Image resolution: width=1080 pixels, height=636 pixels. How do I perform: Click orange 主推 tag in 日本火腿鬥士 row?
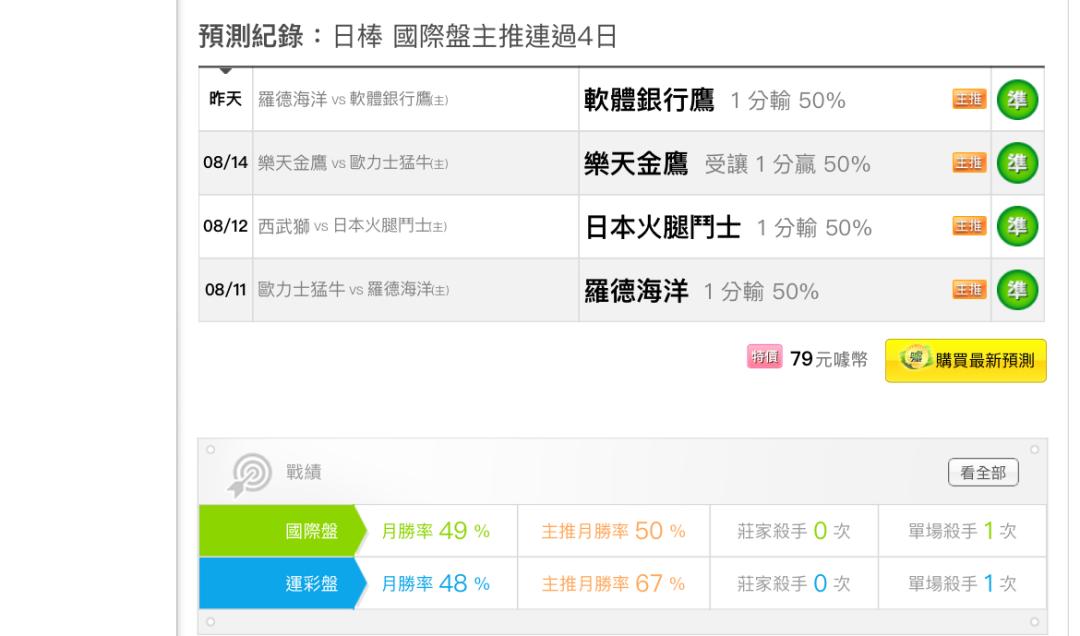coord(969,226)
